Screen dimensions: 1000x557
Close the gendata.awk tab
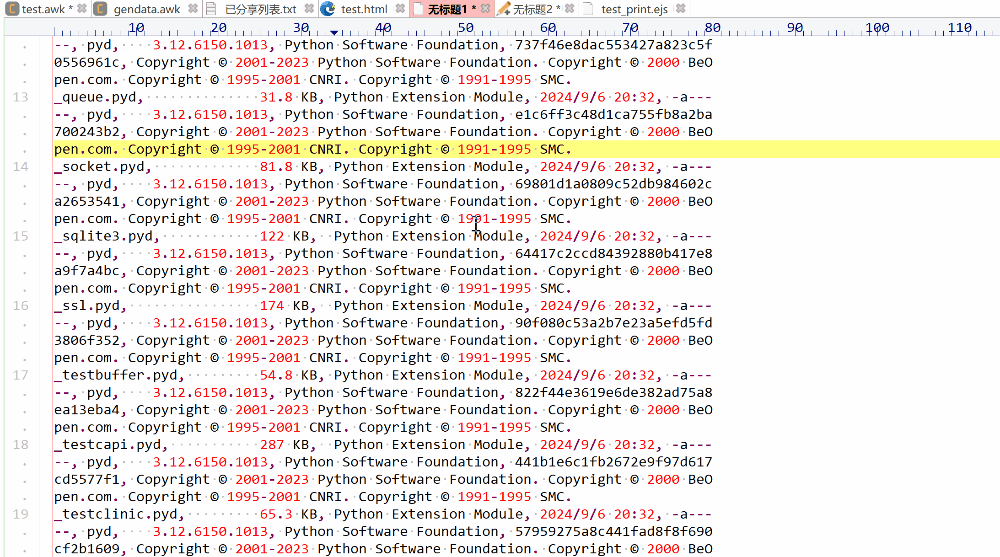(x=193, y=9)
